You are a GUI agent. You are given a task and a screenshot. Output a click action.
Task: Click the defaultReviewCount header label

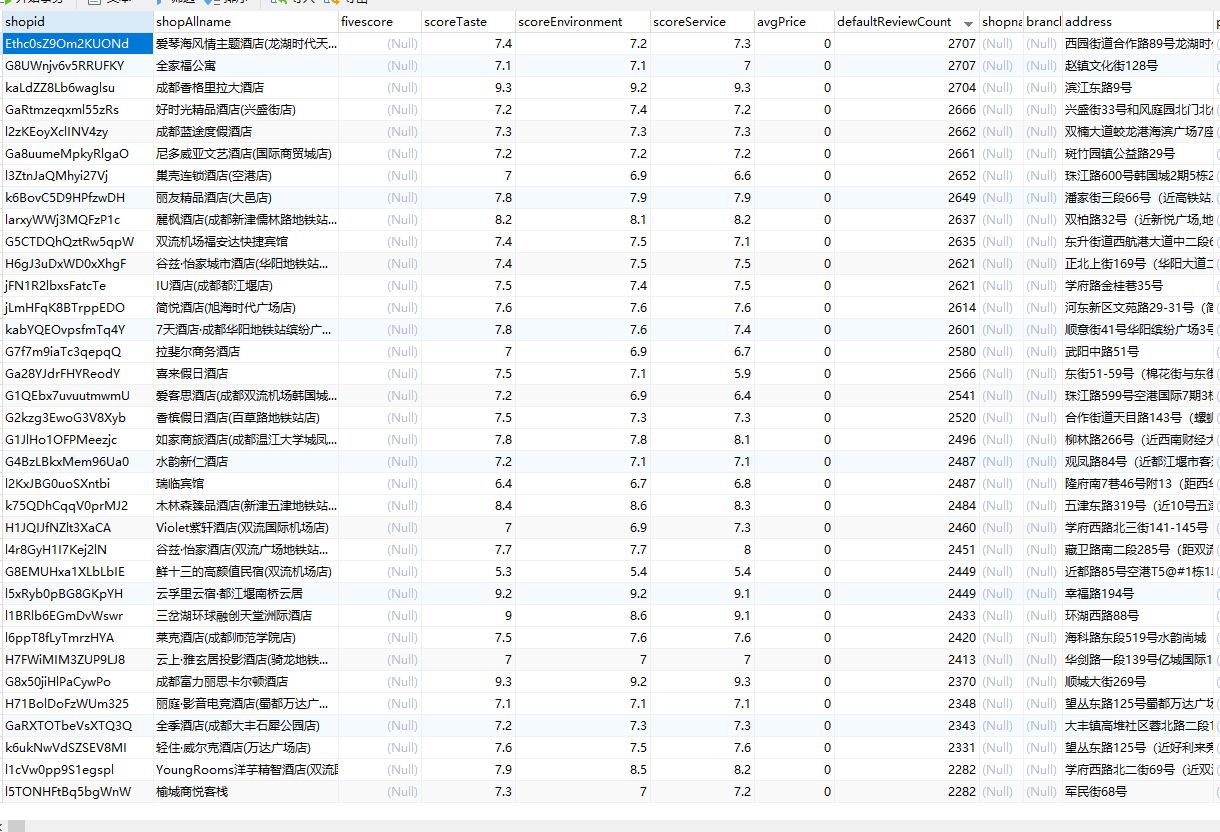[x=894, y=21]
